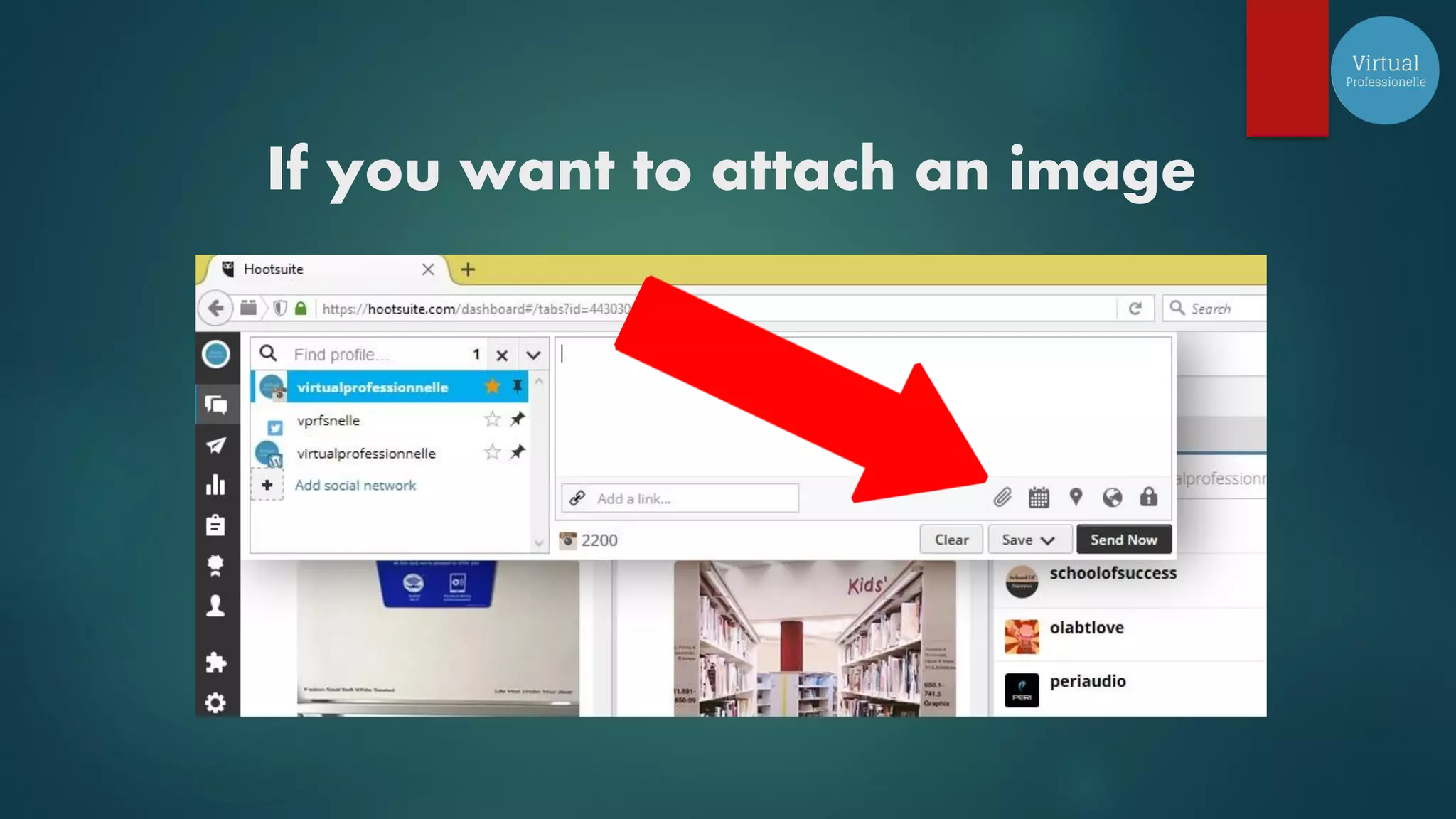Open Streams in the Hootsuite sidebar
The width and height of the screenshot is (1456, 819).
216,405
